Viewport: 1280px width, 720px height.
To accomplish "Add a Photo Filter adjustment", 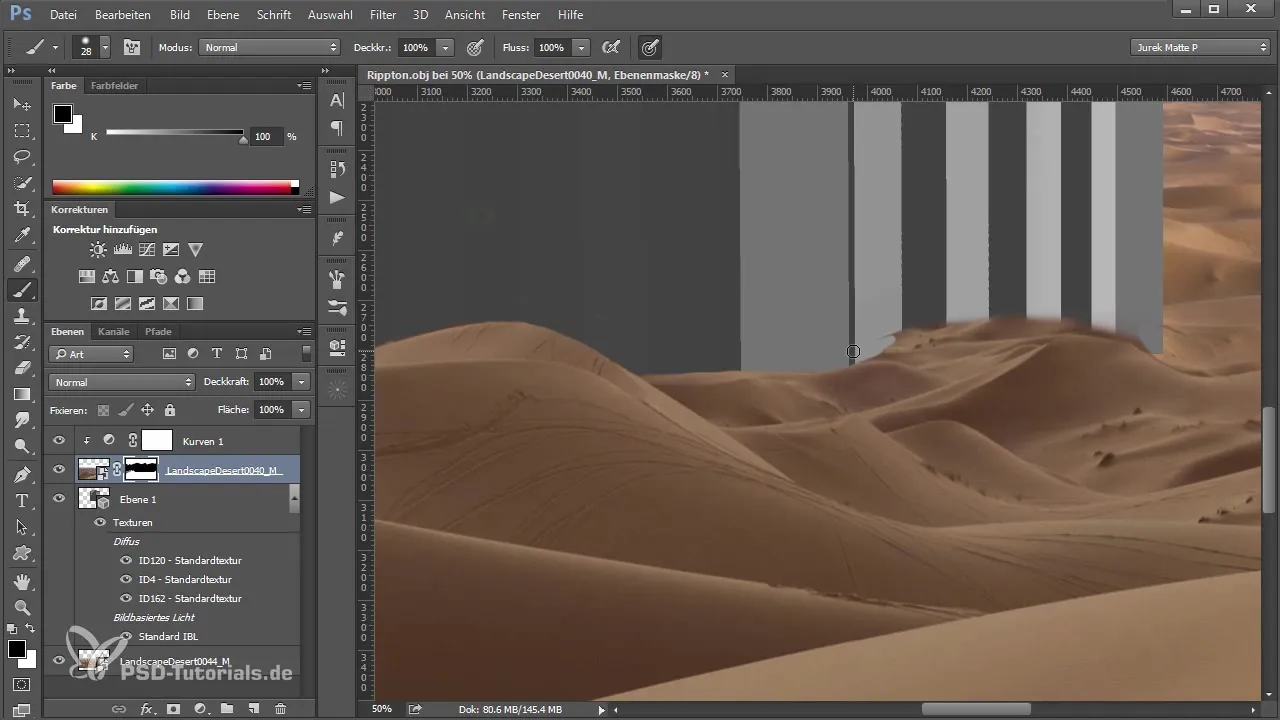I will pyautogui.click(x=158, y=277).
